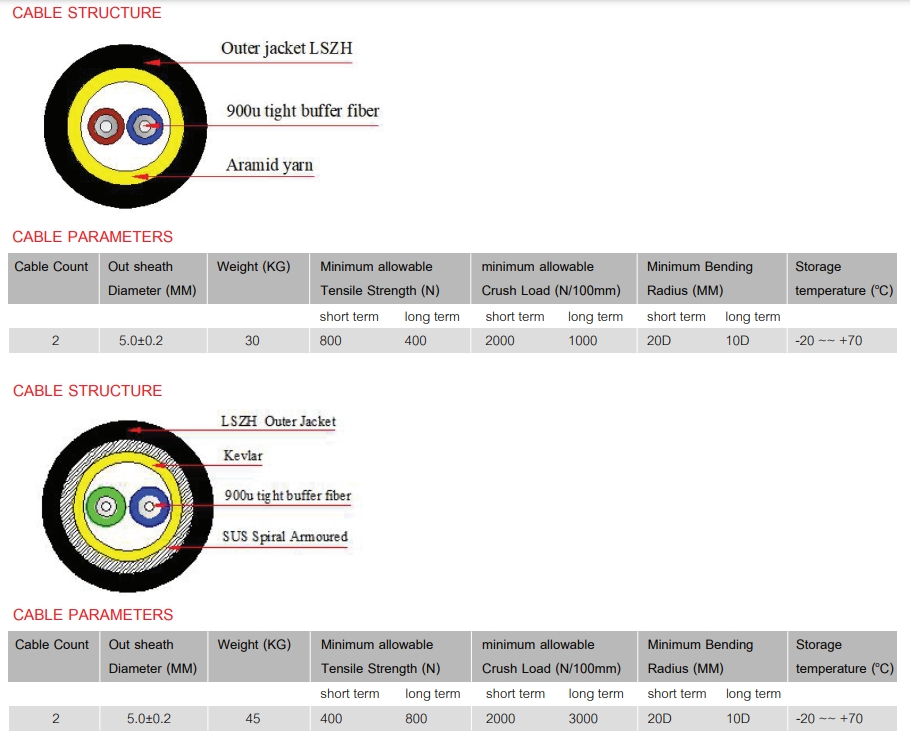Image resolution: width=910 pixels, height=740 pixels.
Task: Click the 'SUS Spiral Armoured' label
Action: (x=284, y=537)
